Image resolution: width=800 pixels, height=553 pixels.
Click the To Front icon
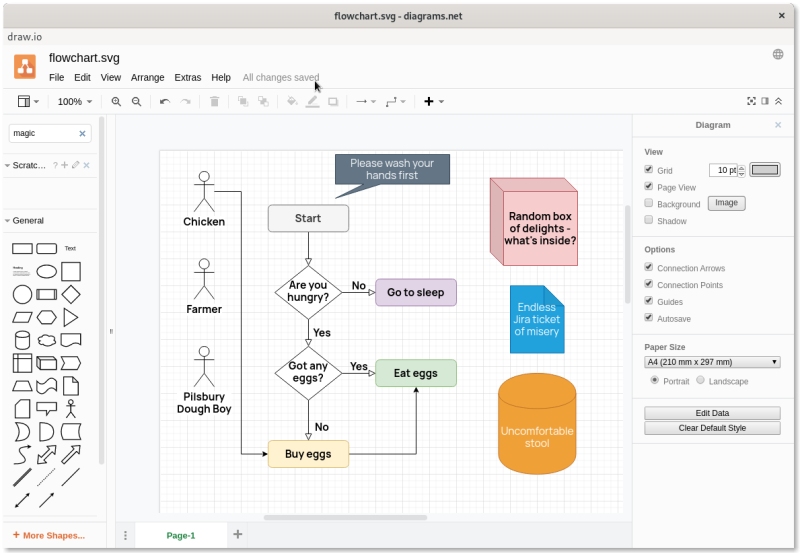pyautogui.click(x=243, y=102)
